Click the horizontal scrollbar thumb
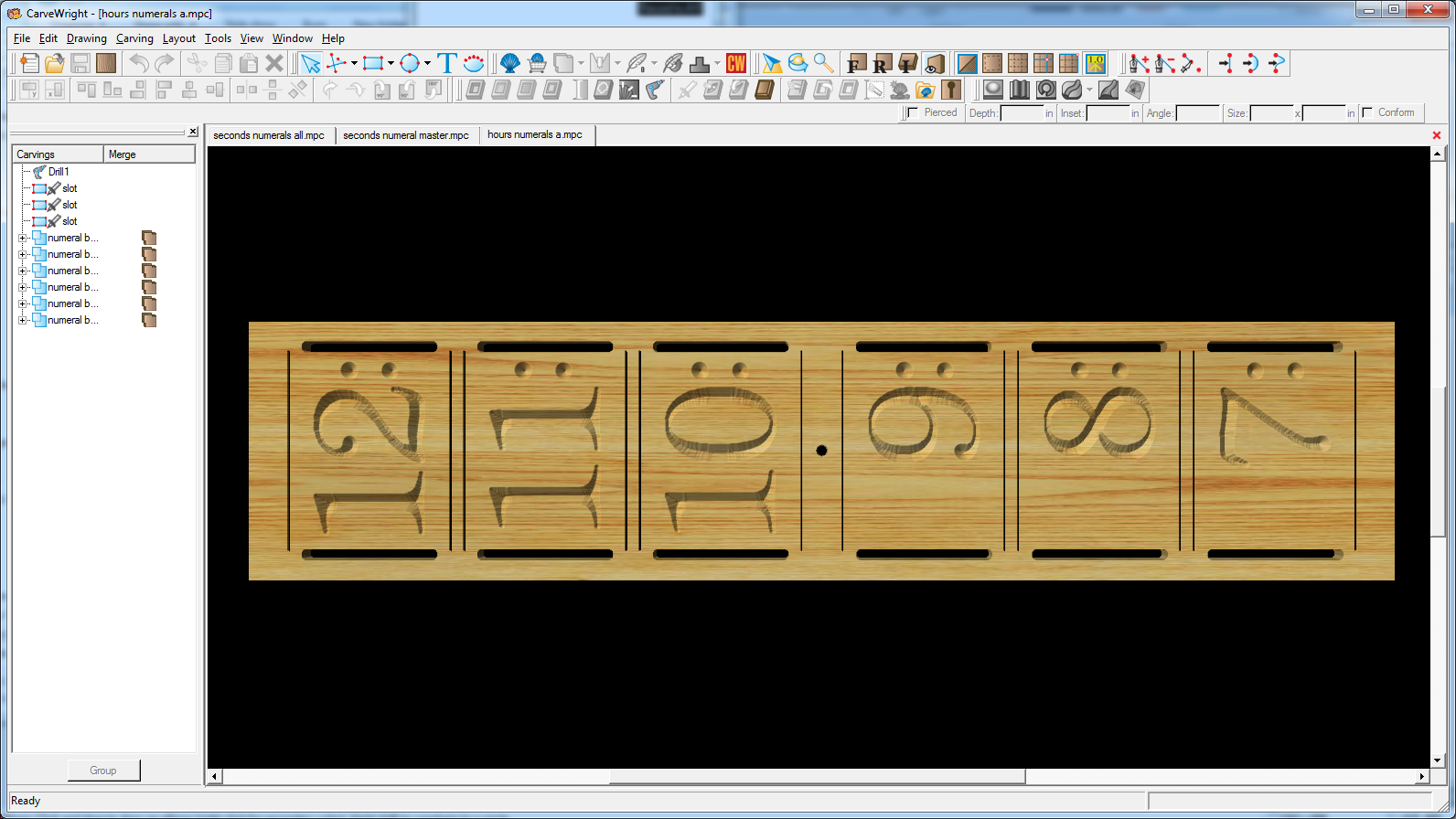Screen dimensions: 1456x819 [818, 776]
